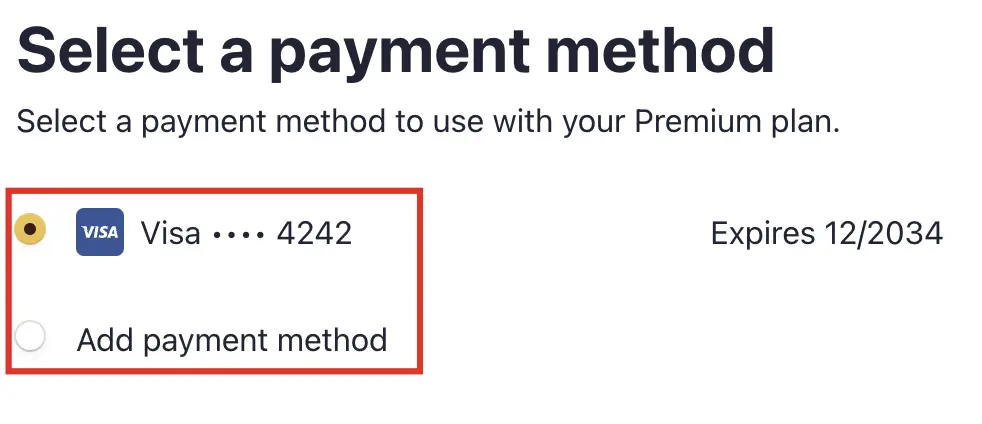
Task: Click the 12/2034 expiry date
Action: coord(884,234)
